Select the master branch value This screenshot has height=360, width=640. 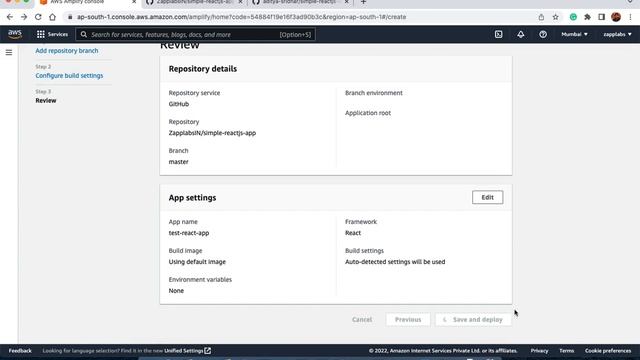pos(178,162)
